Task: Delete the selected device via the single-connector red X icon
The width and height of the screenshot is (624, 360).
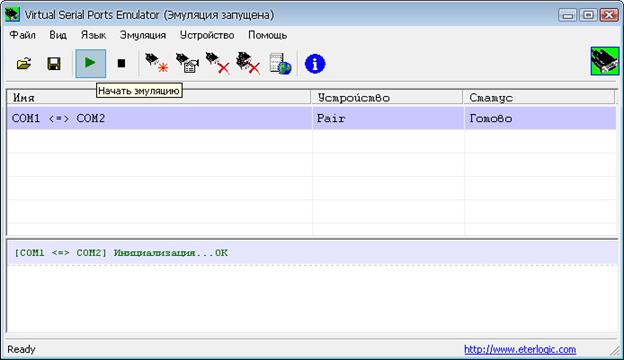Action: (218, 63)
